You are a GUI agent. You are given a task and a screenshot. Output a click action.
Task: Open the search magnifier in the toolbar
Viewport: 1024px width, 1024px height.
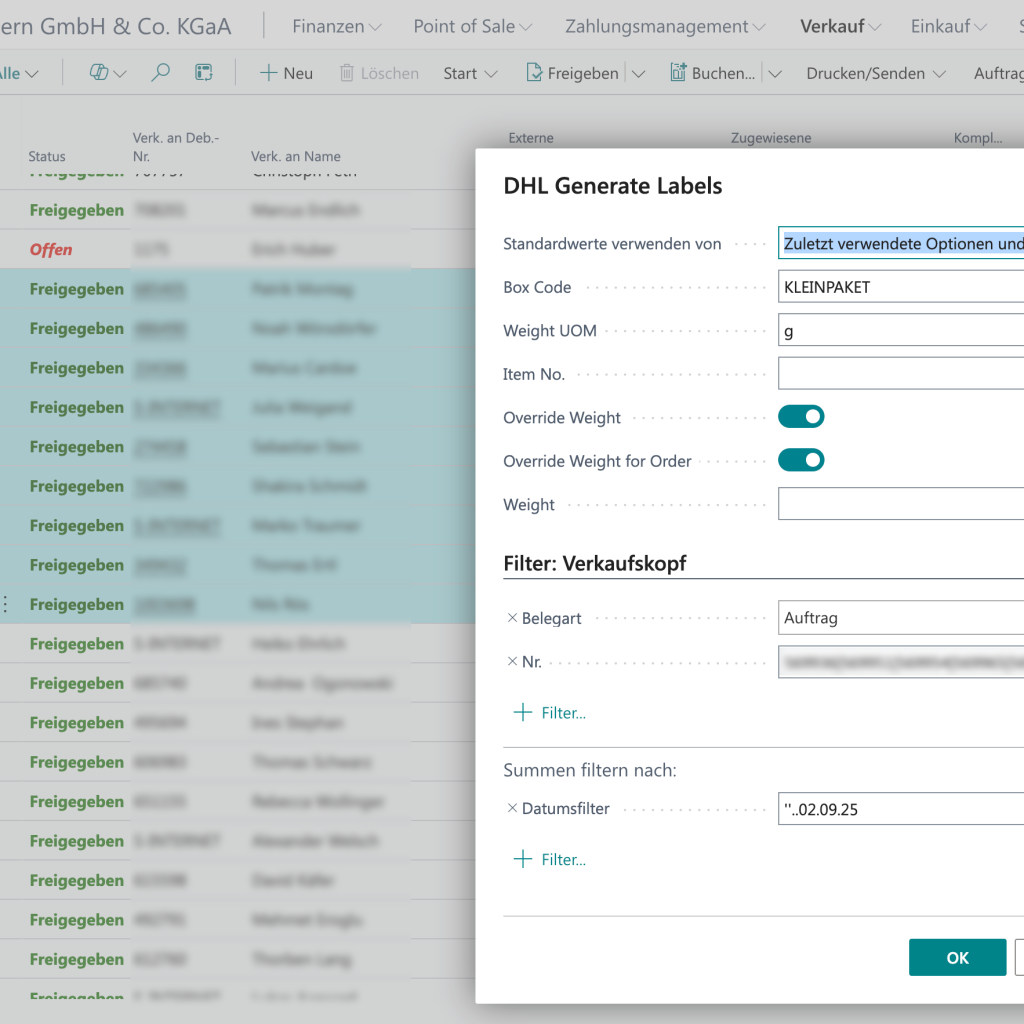click(x=160, y=72)
